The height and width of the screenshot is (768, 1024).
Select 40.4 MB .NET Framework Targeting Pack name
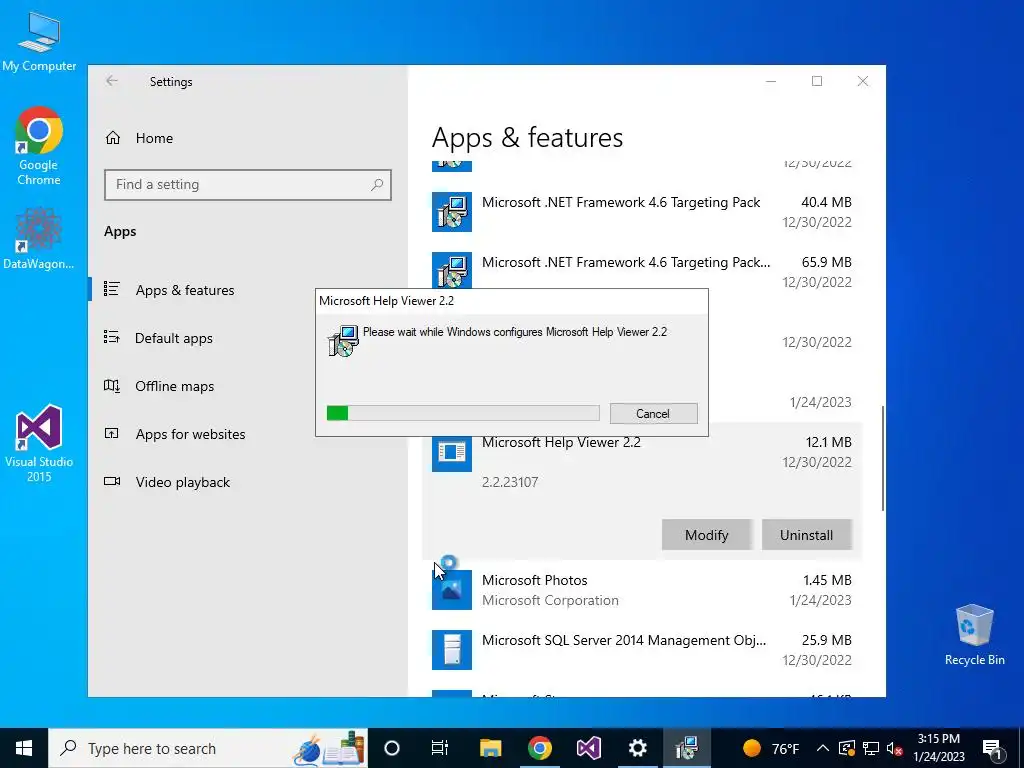tap(620, 202)
